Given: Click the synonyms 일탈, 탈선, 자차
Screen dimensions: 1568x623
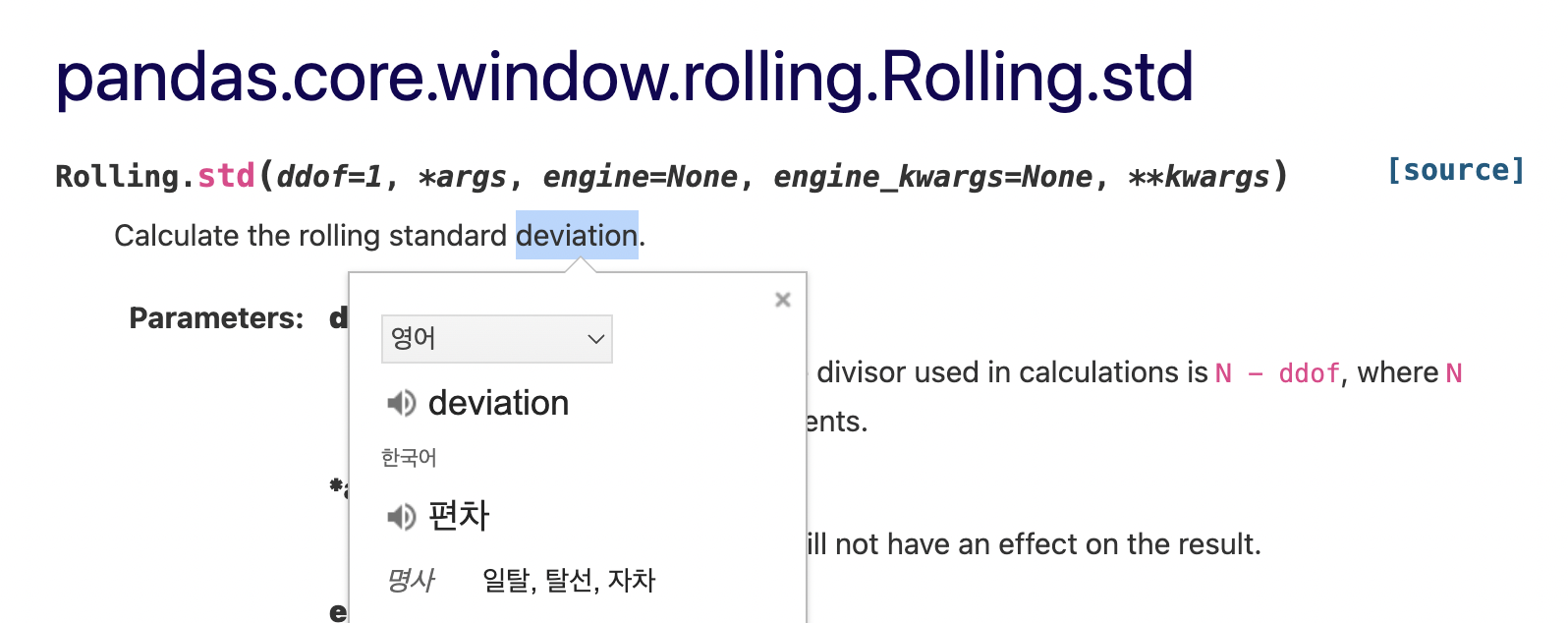Looking at the screenshot, I should (x=569, y=581).
